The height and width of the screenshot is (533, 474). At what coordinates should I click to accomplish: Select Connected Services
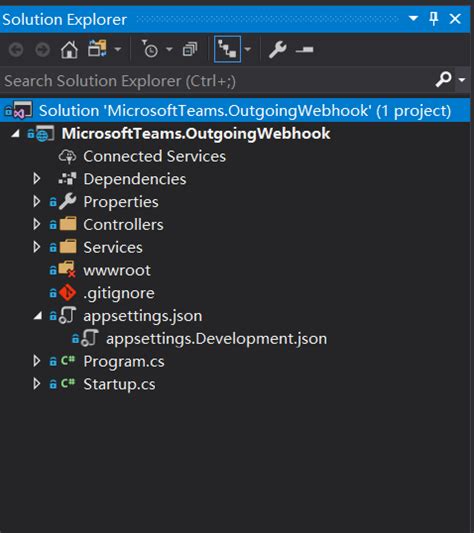[154, 156]
